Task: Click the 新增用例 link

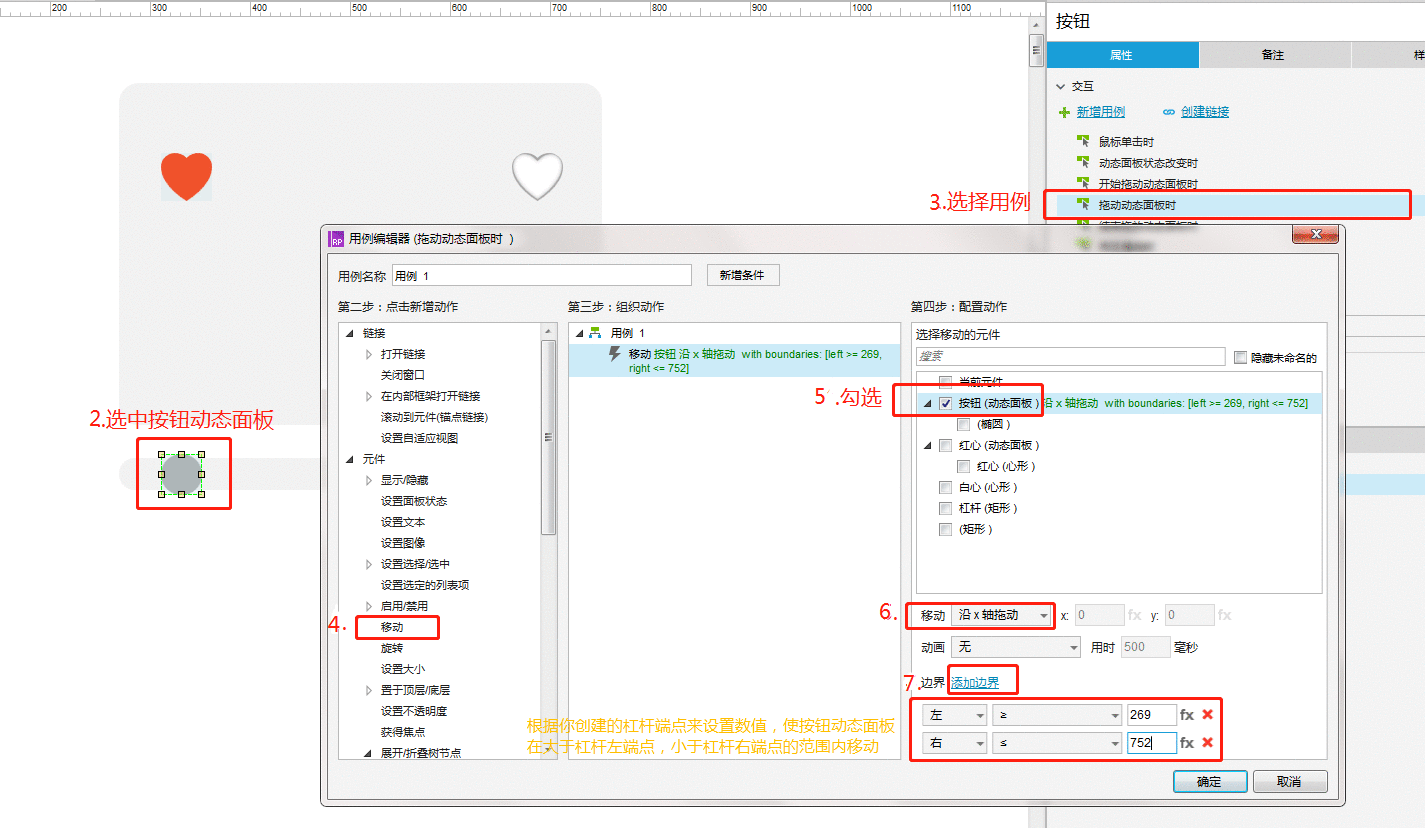Action: (x=1101, y=112)
